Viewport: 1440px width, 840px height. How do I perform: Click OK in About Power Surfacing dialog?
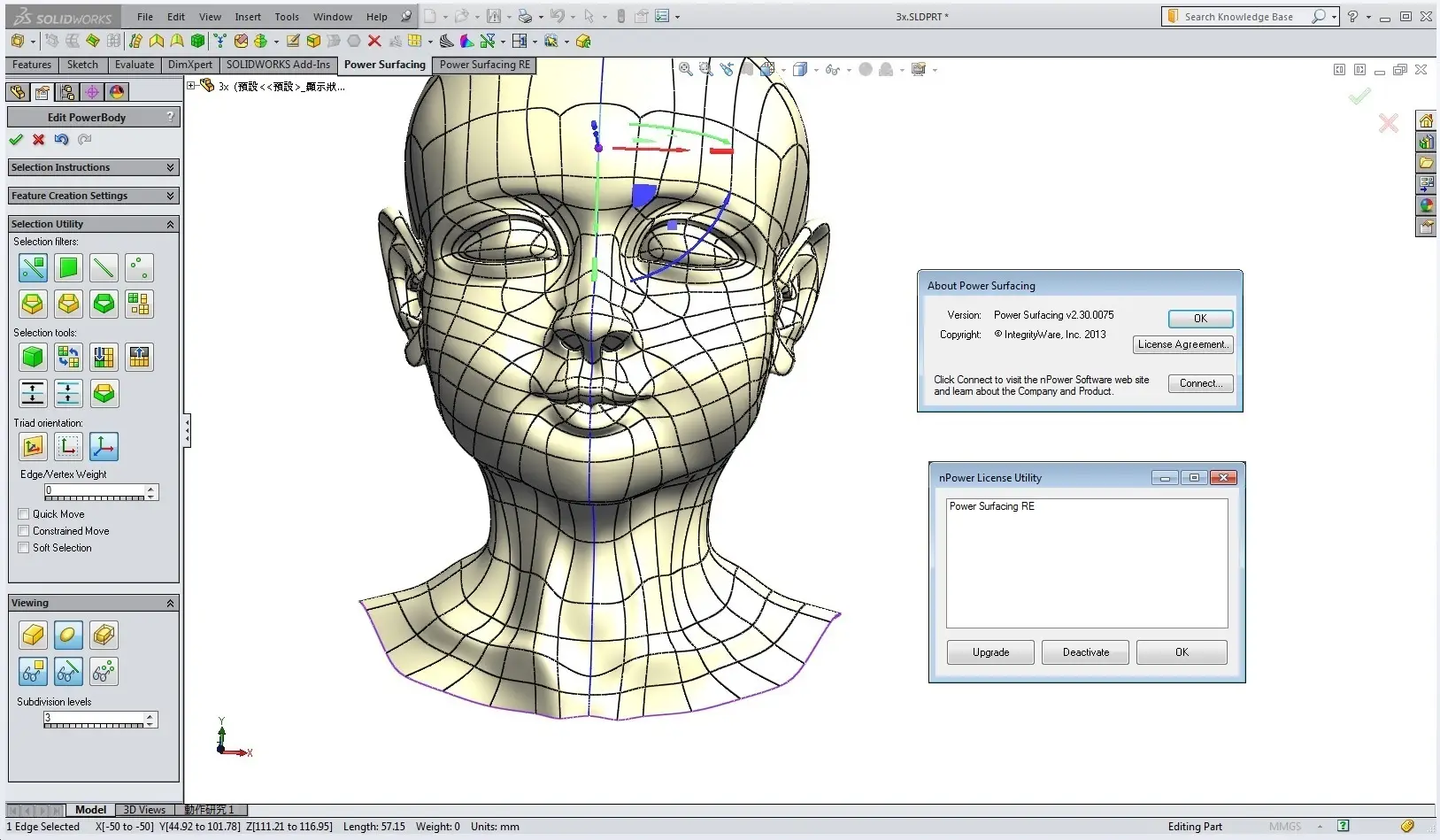1200,319
